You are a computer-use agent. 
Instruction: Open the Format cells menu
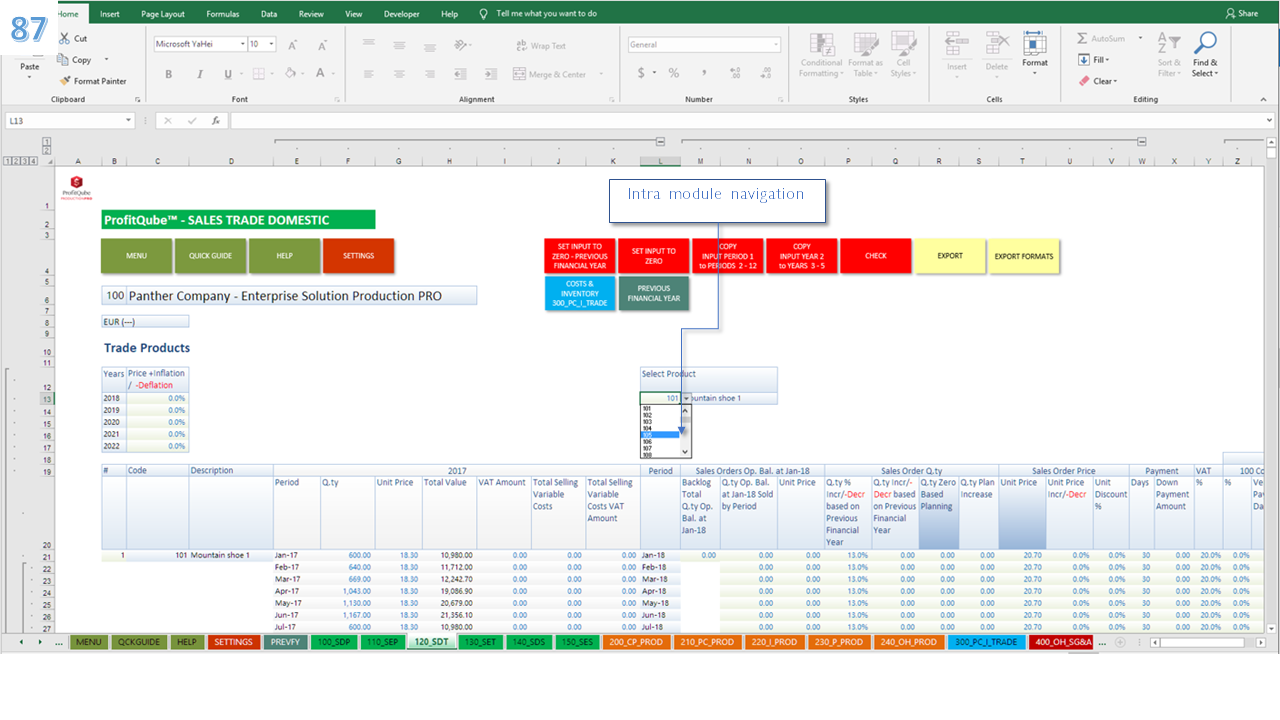(x=1035, y=52)
